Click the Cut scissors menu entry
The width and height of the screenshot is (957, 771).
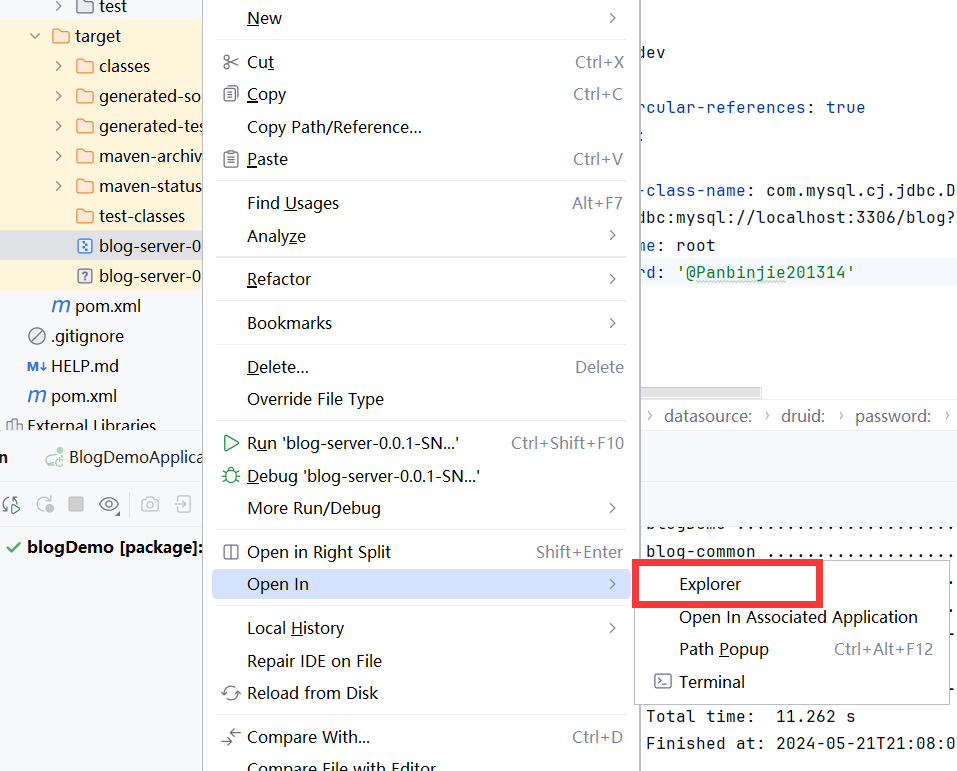260,62
